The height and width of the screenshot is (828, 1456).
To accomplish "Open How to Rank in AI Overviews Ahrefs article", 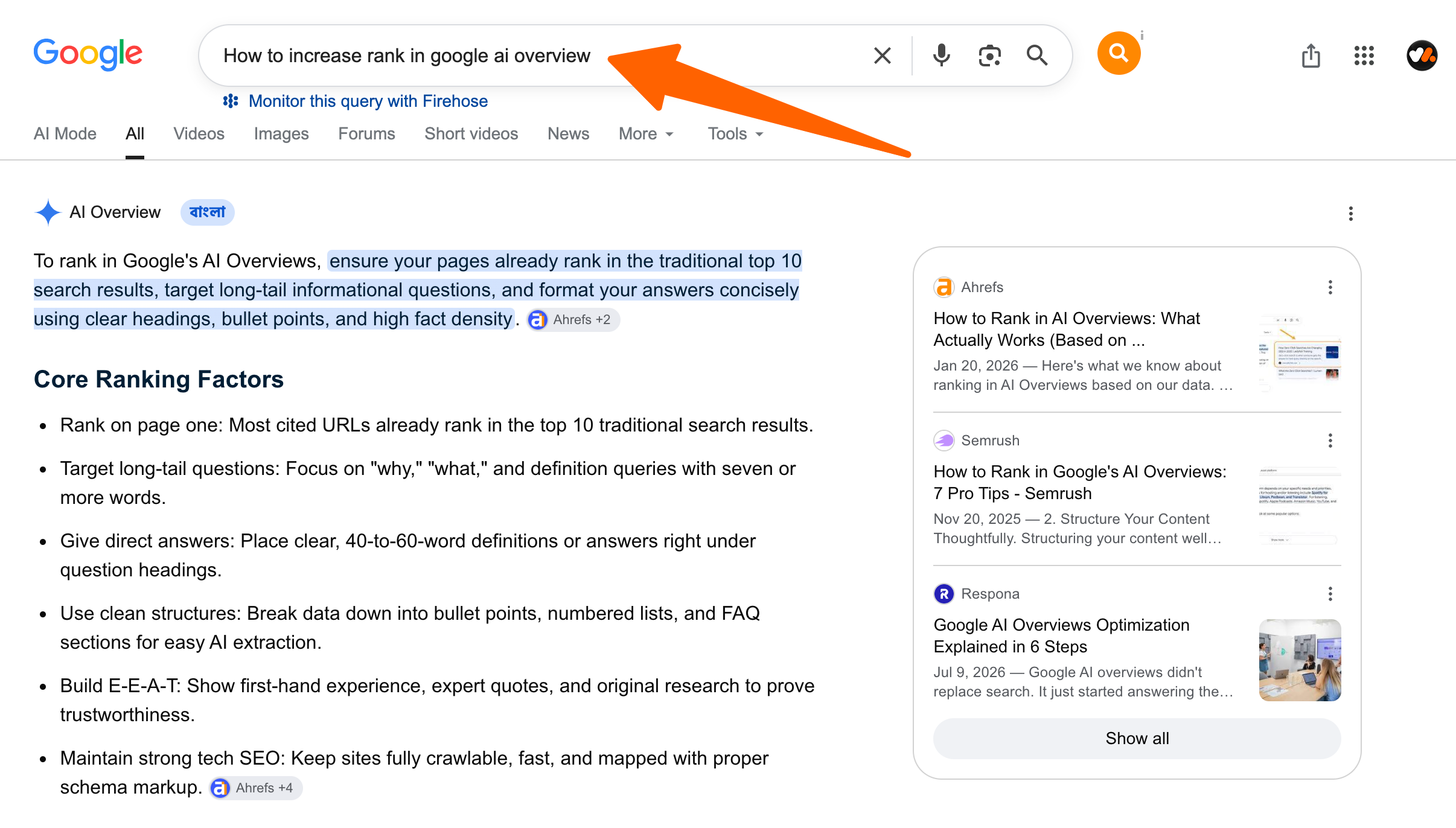I will point(1066,329).
